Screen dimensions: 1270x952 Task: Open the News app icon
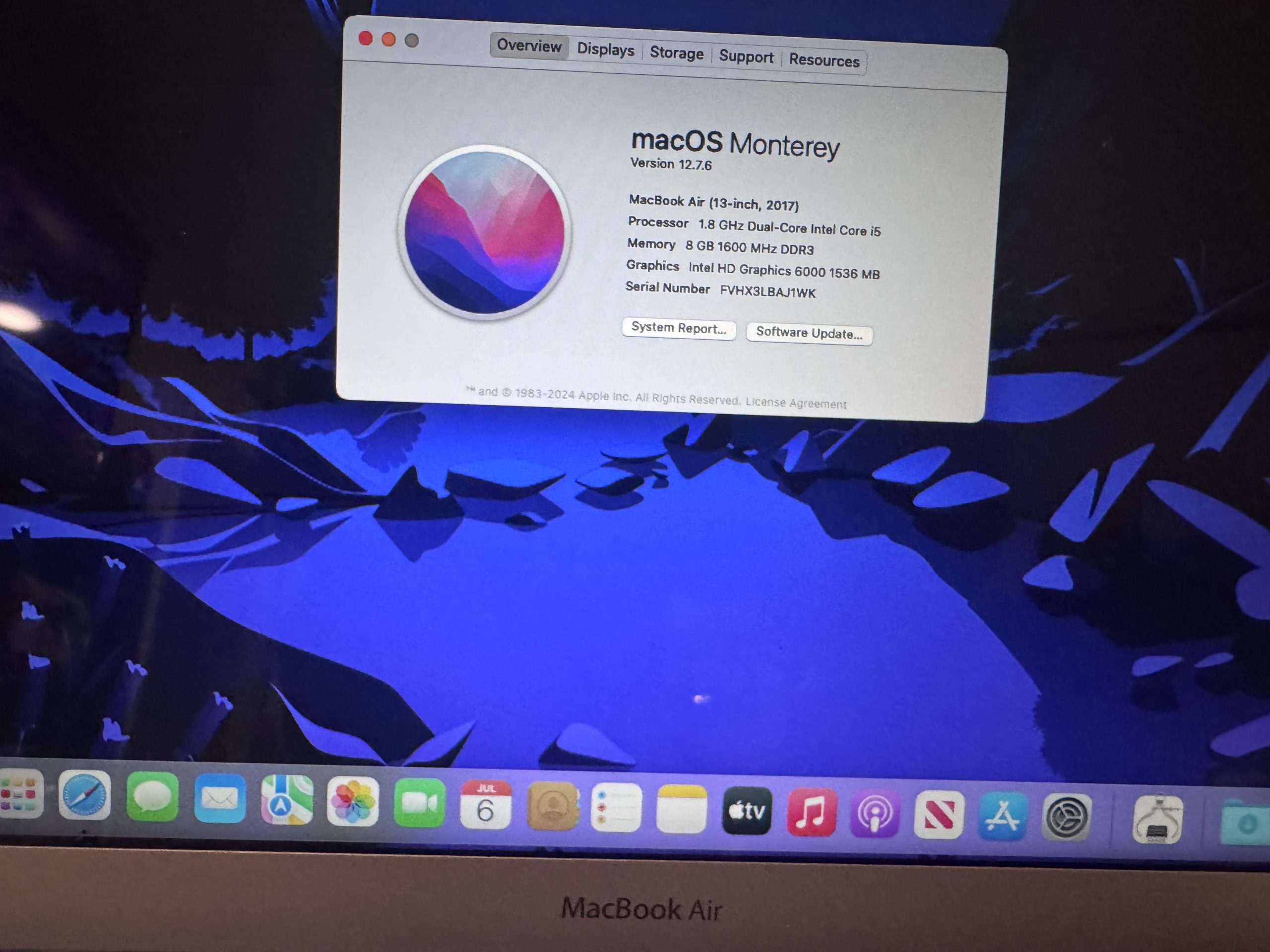[938, 814]
